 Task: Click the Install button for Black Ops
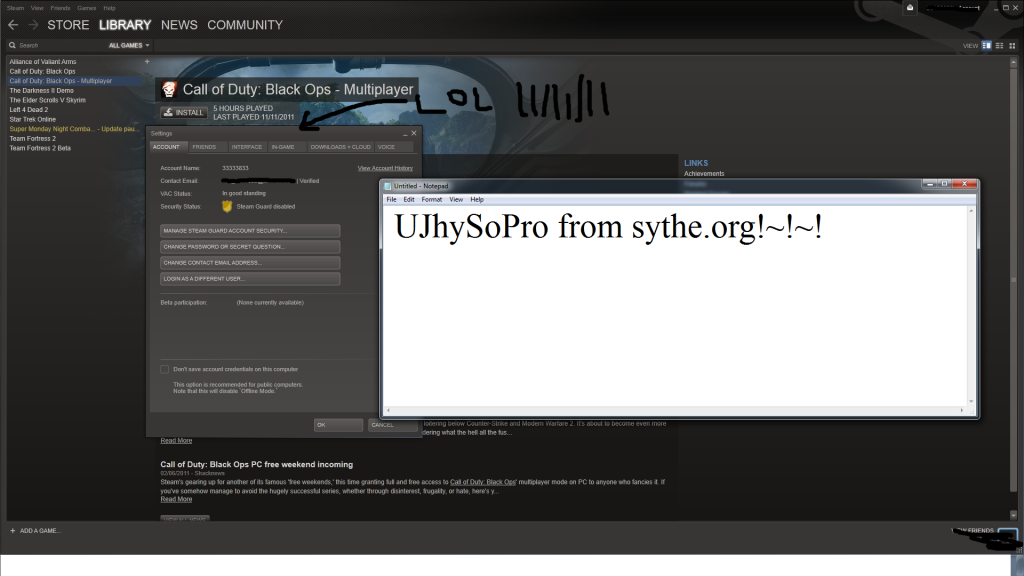184,112
